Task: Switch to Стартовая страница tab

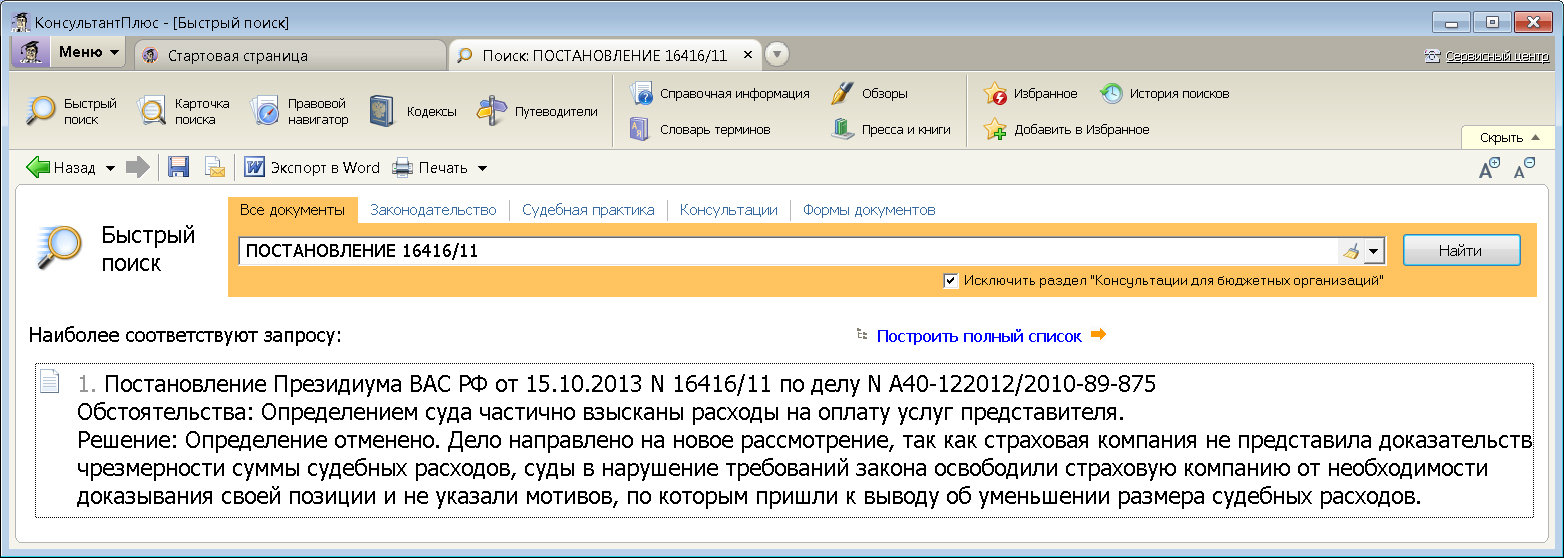Action: 288,55
